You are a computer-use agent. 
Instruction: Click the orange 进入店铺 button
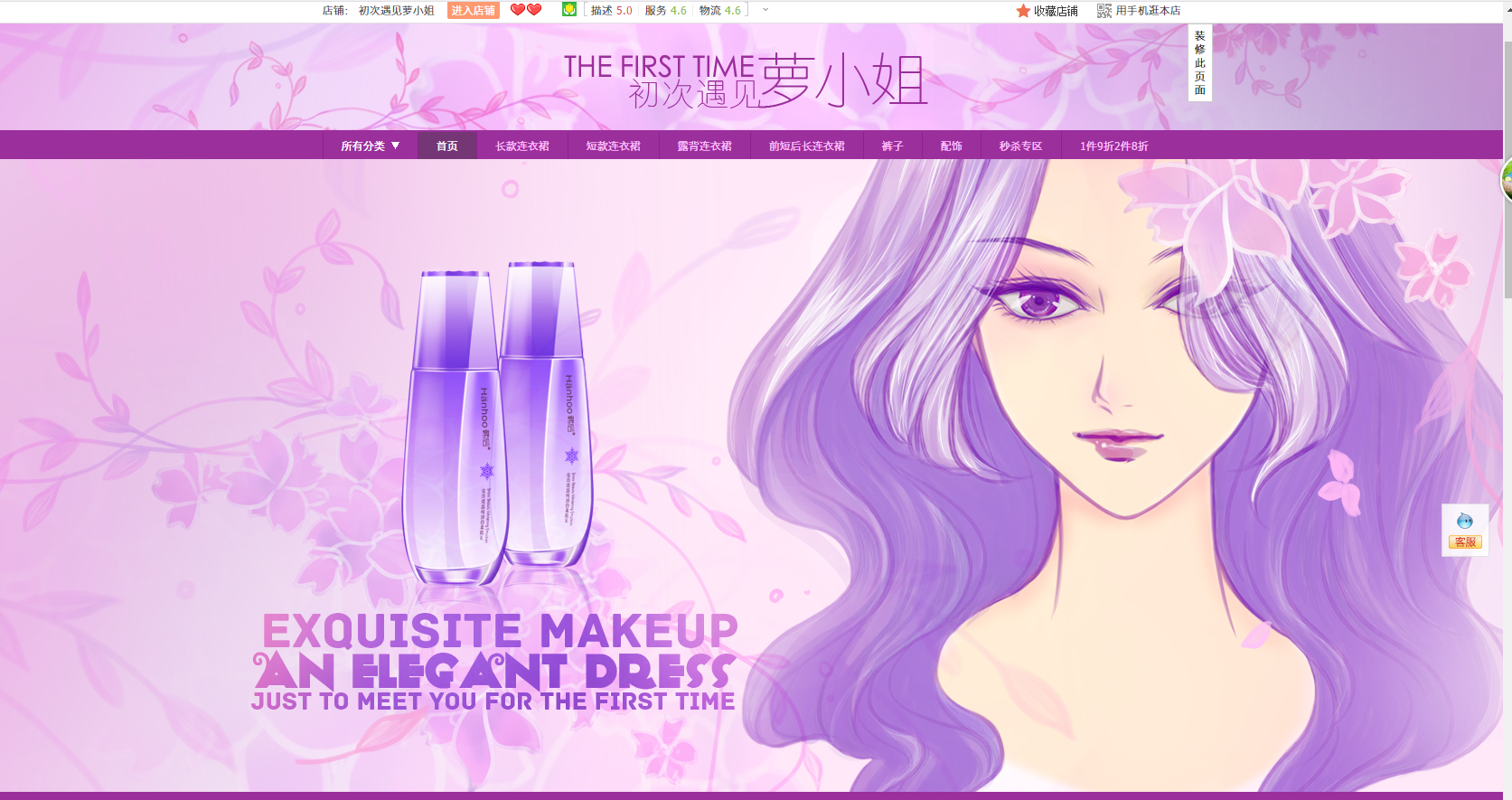474,10
